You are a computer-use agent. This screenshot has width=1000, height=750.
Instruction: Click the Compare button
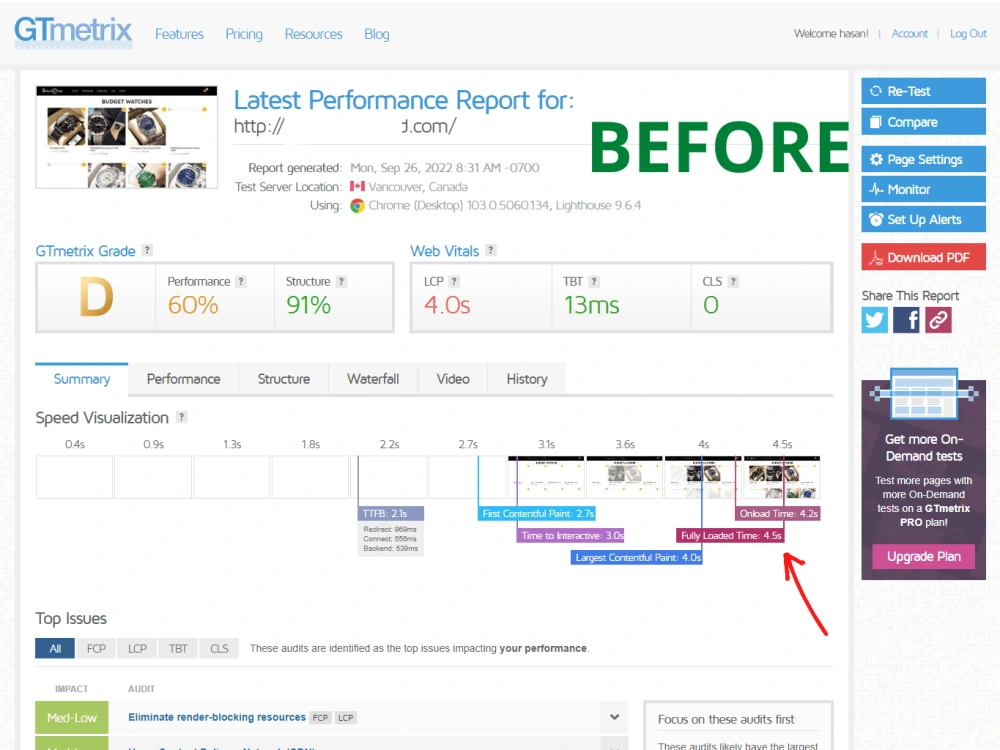click(x=923, y=122)
